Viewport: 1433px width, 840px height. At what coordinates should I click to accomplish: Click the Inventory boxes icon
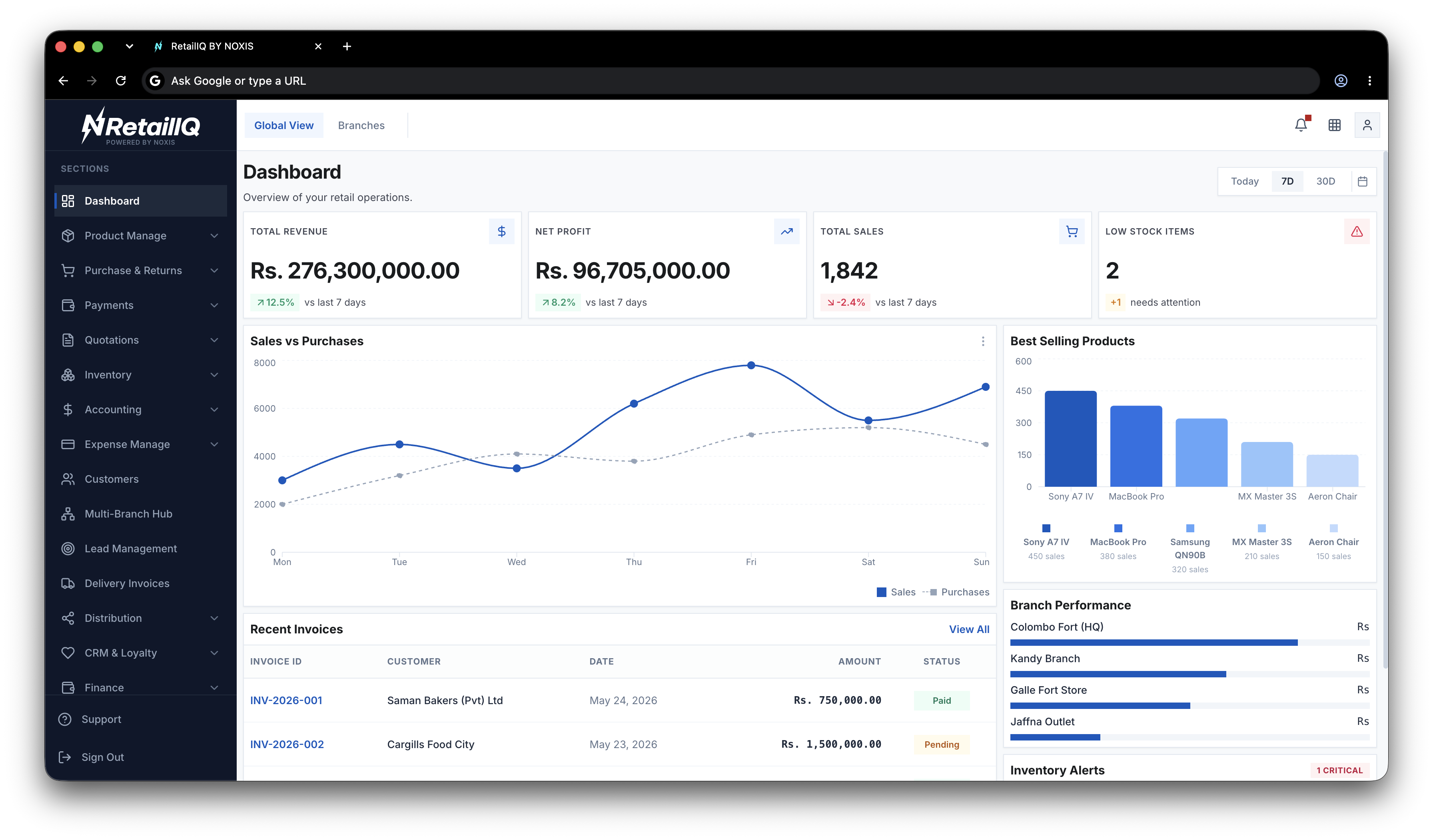[x=68, y=374]
